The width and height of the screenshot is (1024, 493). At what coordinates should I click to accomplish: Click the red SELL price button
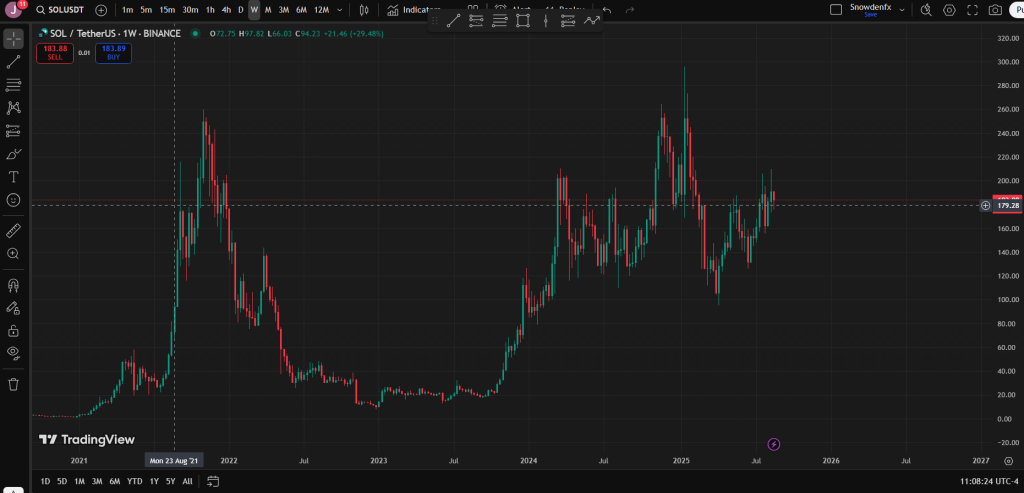(x=54, y=52)
